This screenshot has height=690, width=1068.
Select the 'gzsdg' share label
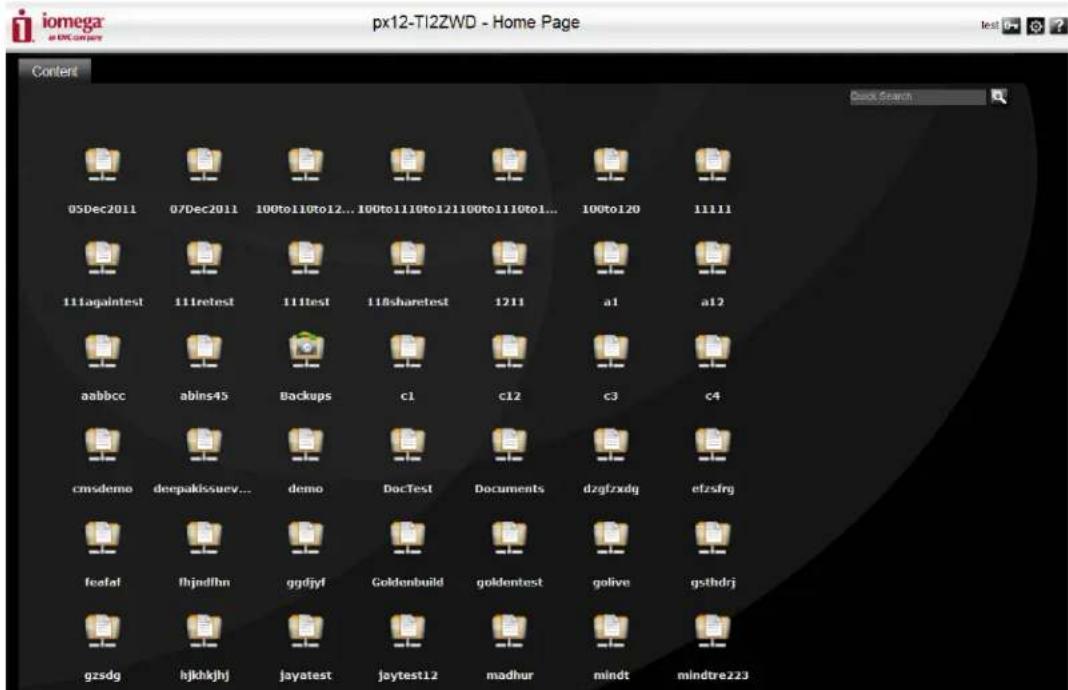pos(102,676)
